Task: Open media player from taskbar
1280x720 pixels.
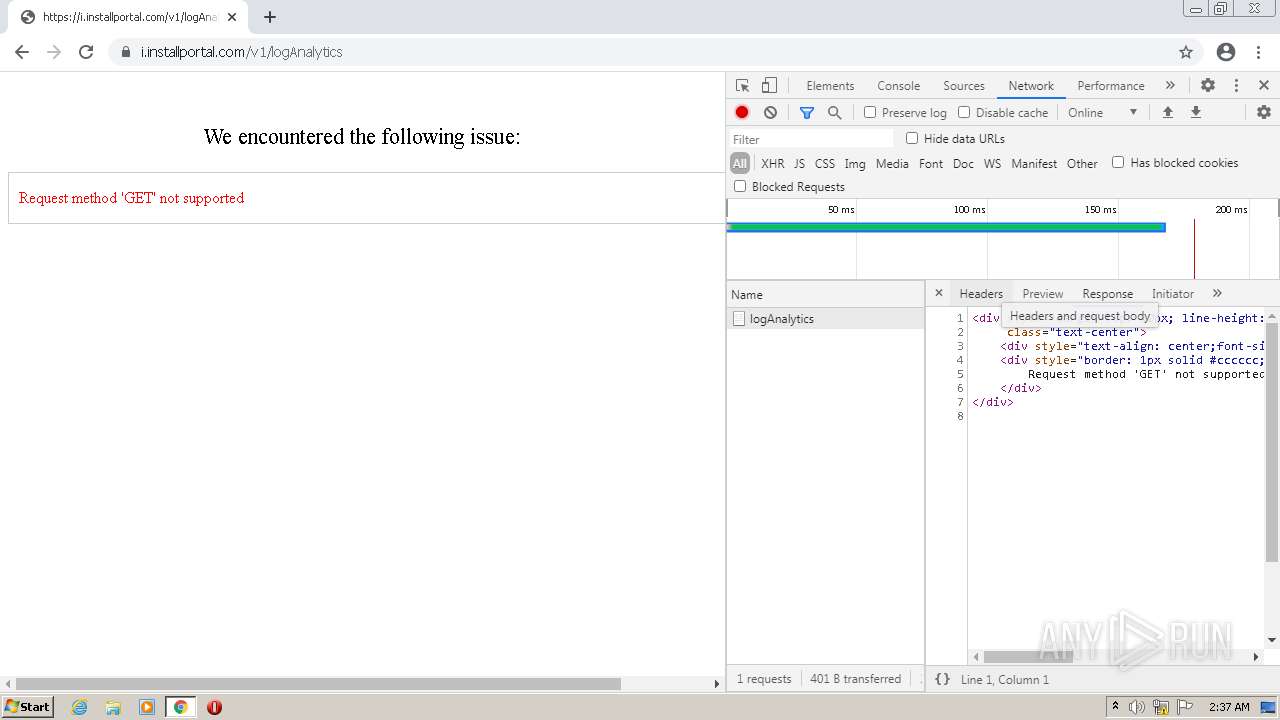Action: tap(147, 707)
